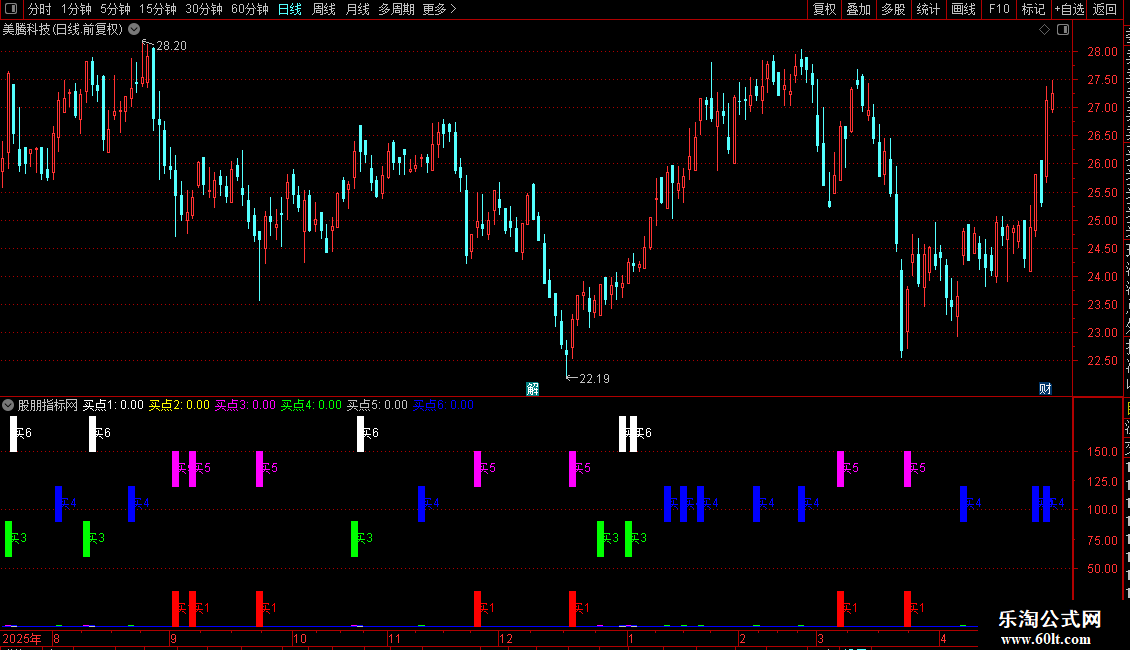Click the 买点6: 0.00 indicator value

pyautogui.click(x=443, y=405)
